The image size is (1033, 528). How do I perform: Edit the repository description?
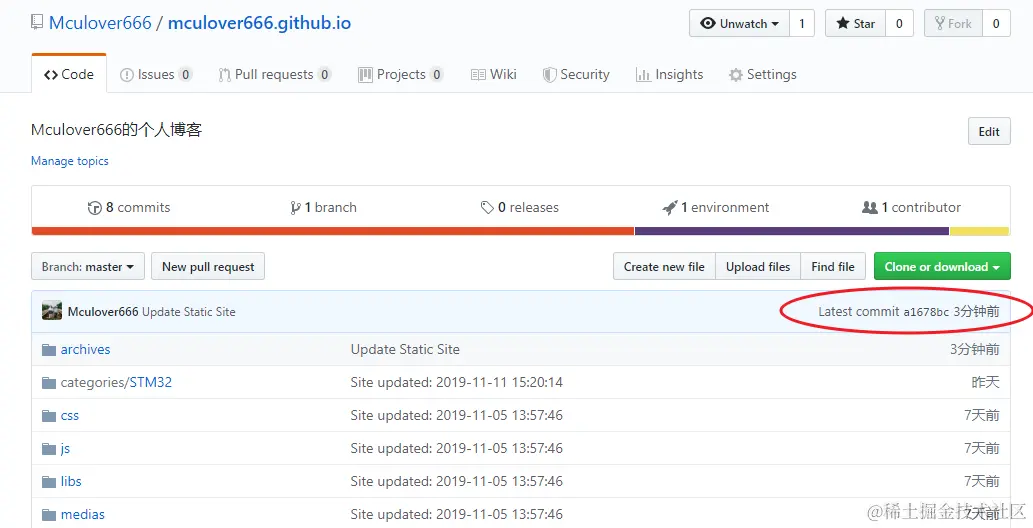(989, 131)
